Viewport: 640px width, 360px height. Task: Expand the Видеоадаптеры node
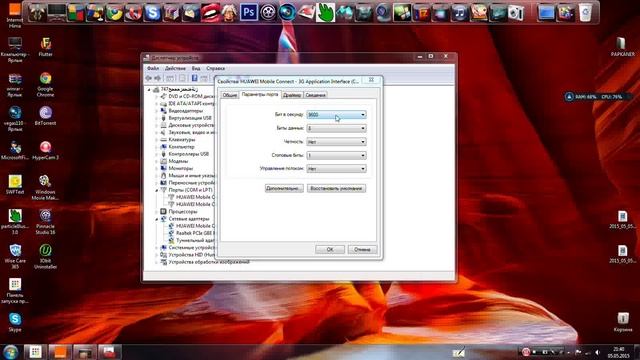157,111
